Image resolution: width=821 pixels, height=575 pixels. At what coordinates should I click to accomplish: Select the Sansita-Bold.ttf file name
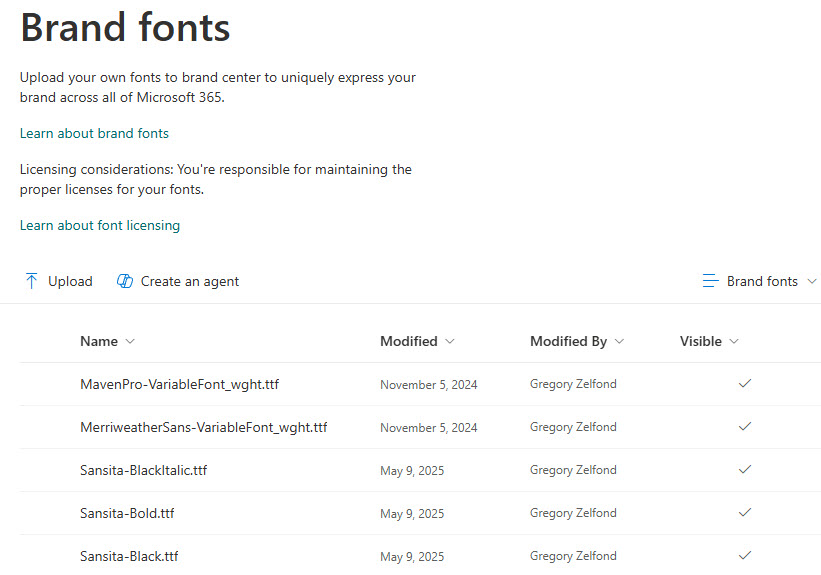127,513
